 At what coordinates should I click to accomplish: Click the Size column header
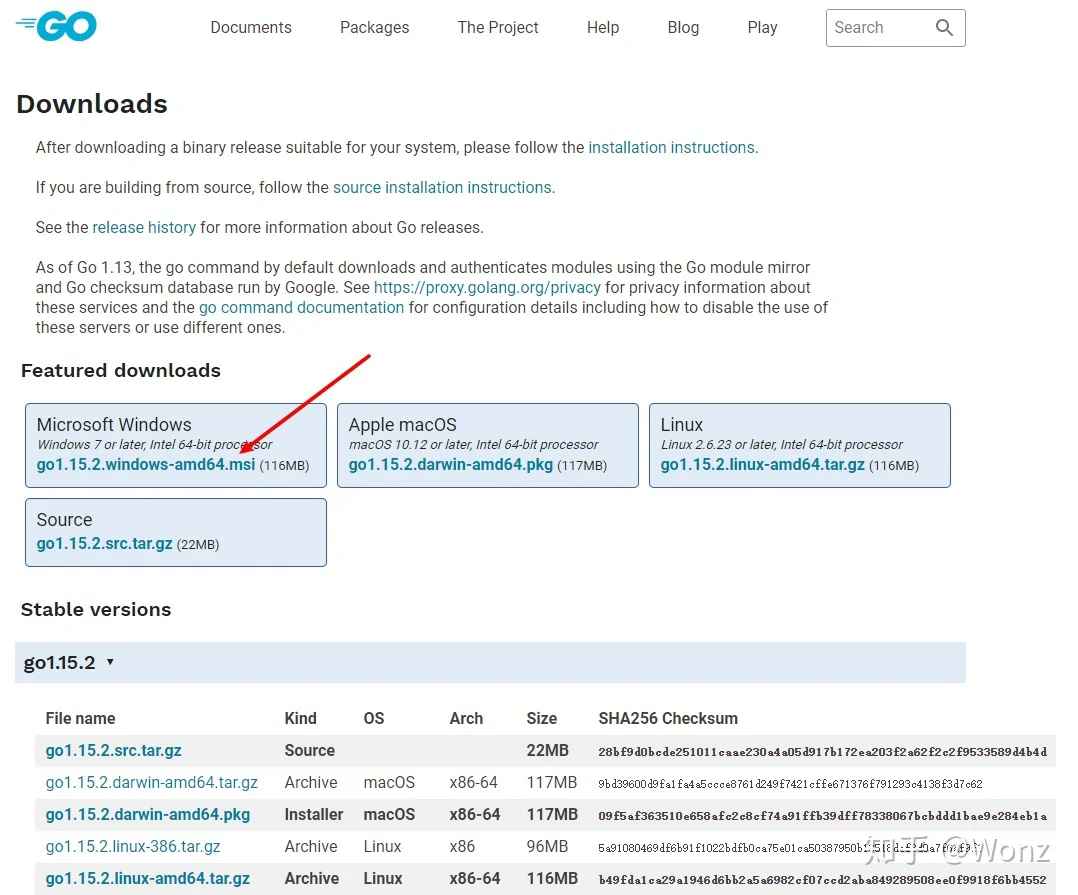[x=542, y=718]
